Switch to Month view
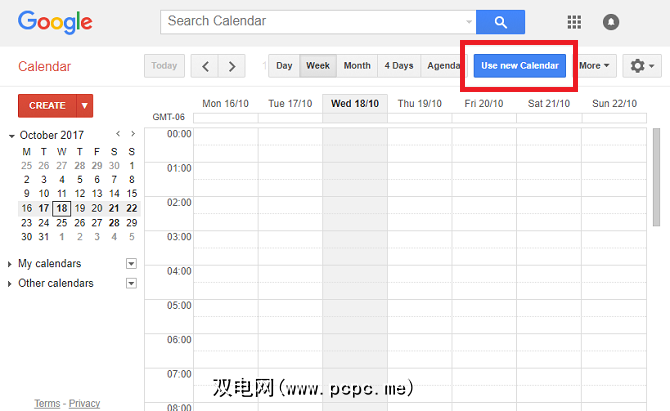 coord(357,66)
